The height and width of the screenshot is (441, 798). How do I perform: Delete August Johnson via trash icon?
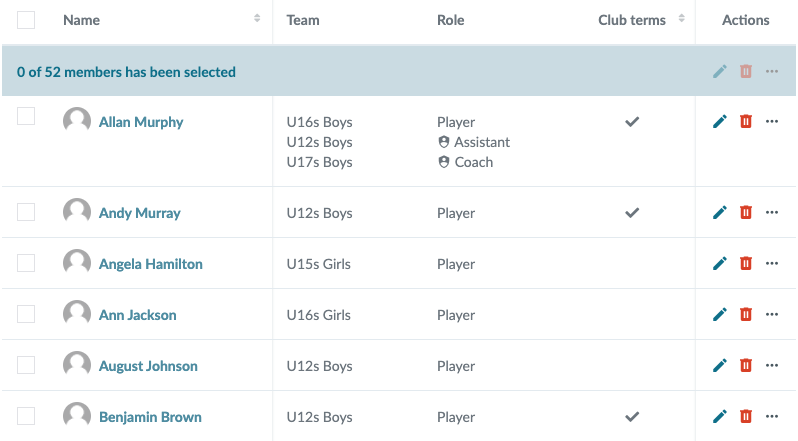[x=746, y=365]
